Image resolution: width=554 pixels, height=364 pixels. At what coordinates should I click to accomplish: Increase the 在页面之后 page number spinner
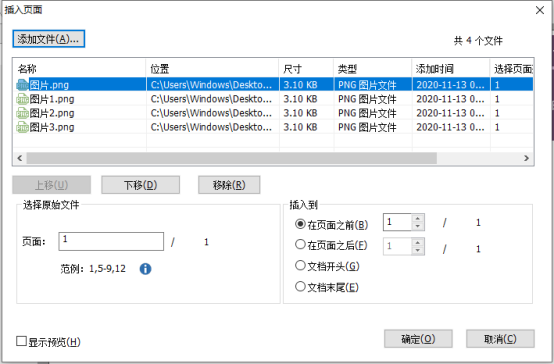click(x=418, y=242)
